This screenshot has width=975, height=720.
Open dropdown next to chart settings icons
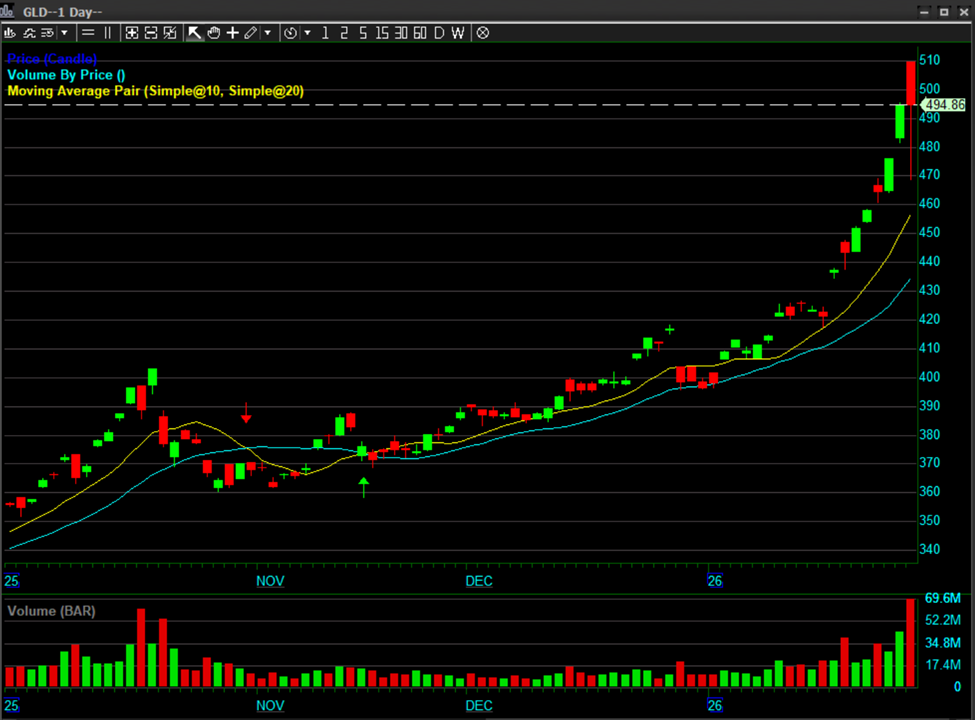pos(65,33)
